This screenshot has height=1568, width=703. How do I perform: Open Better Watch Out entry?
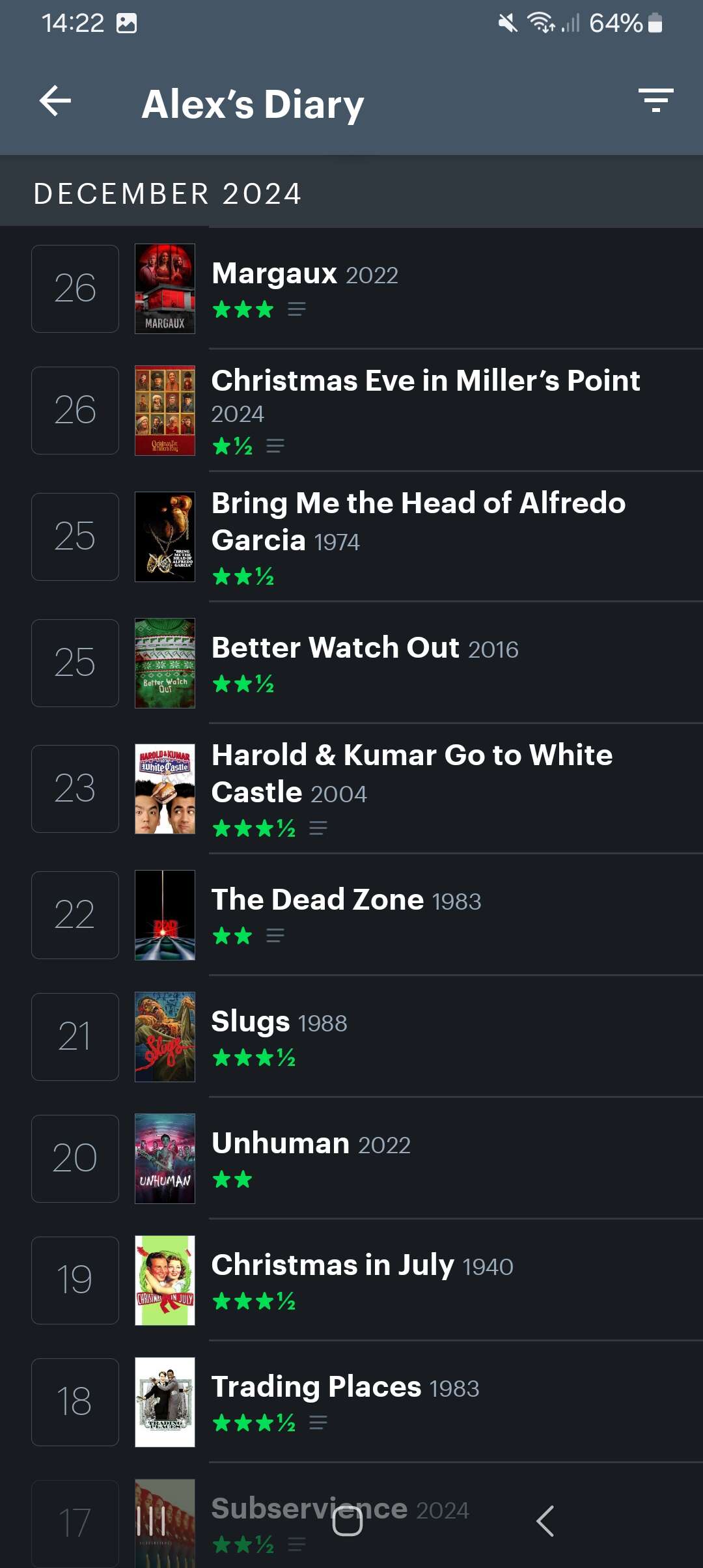click(x=335, y=648)
